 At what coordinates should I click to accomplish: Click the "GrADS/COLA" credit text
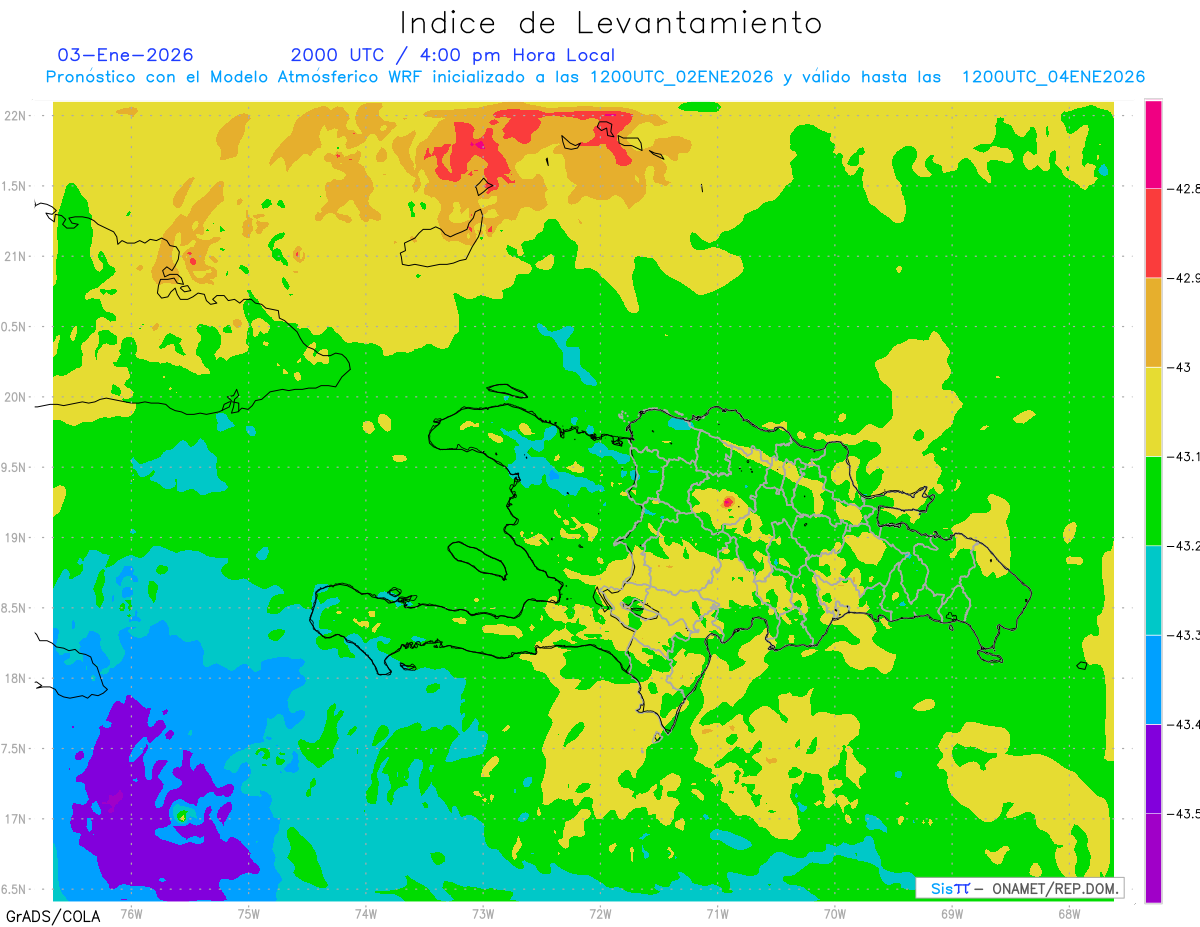(x=53, y=916)
